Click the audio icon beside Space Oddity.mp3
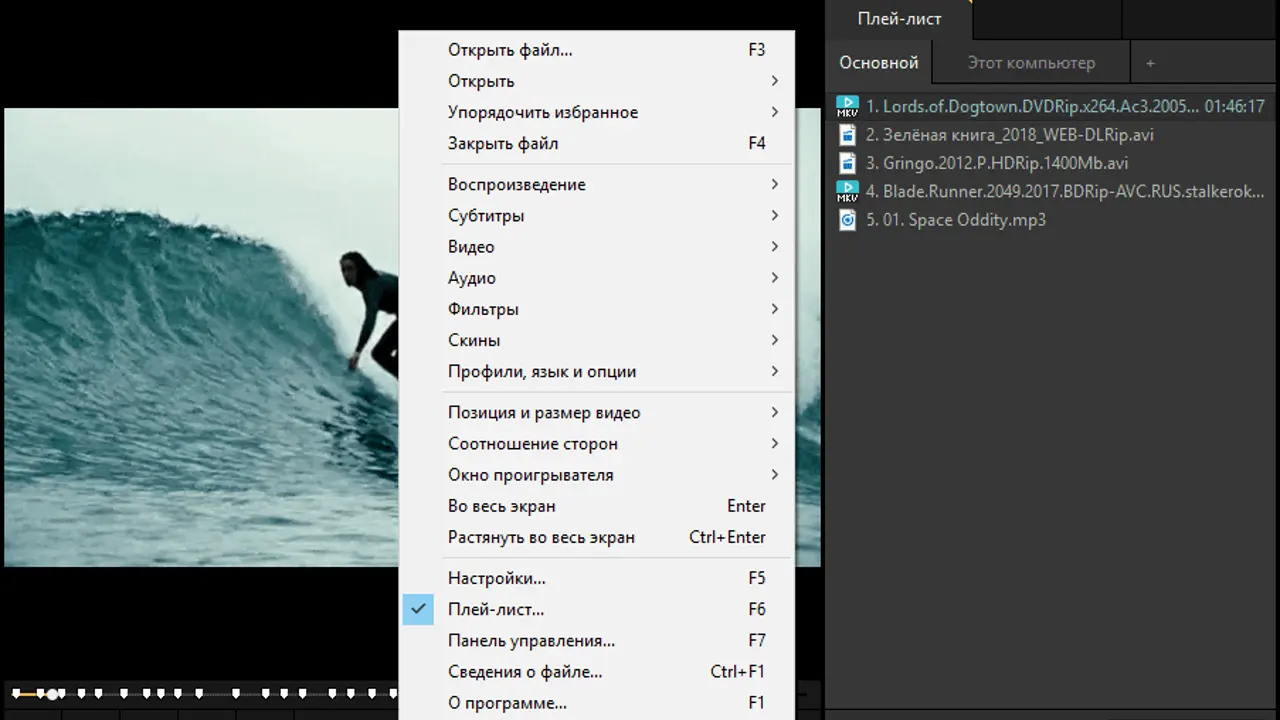 pos(847,220)
